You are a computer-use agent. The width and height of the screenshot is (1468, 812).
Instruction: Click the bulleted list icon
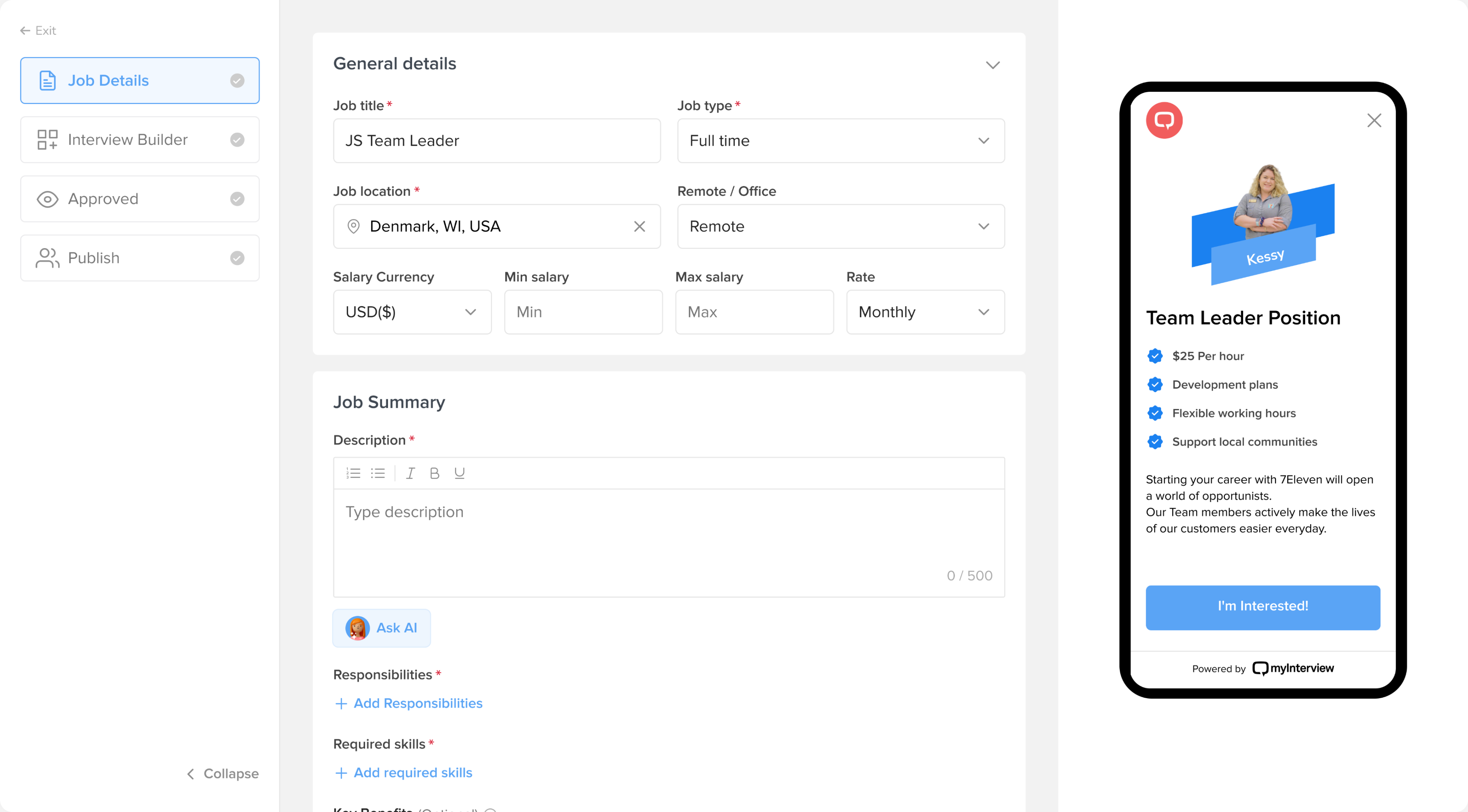click(378, 473)
